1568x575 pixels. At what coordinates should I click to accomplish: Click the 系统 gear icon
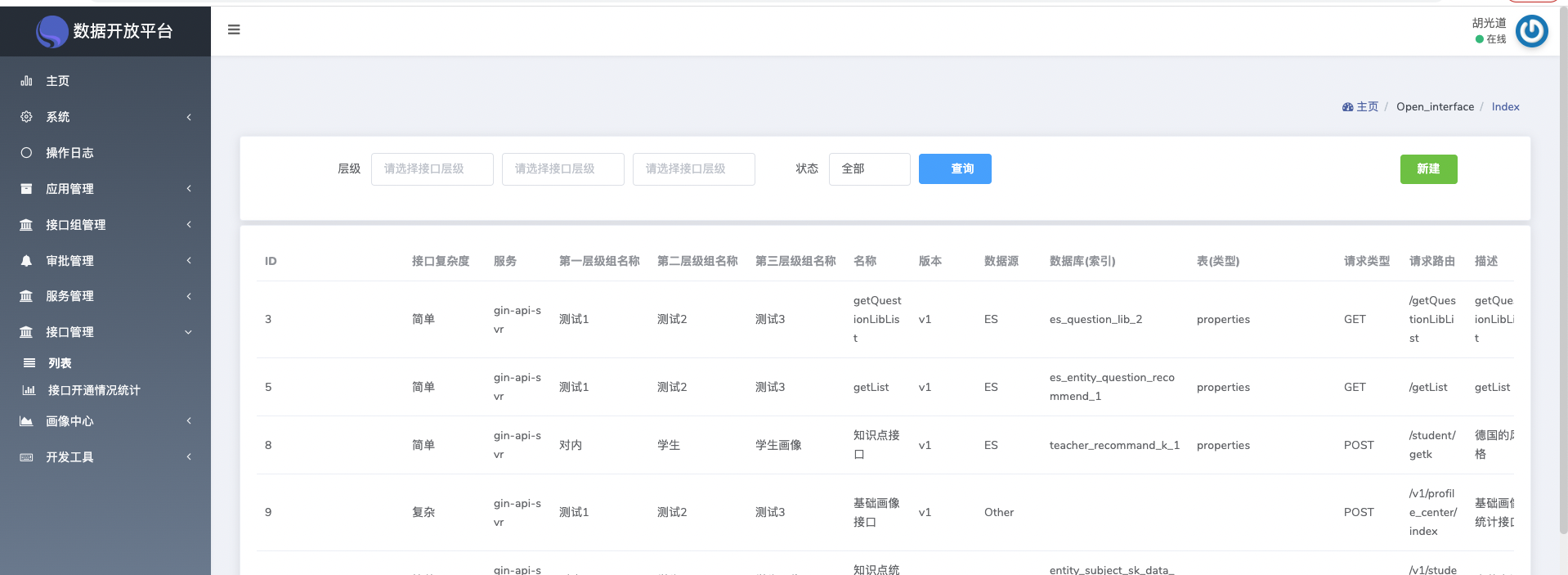pyautogui.click(x=26, y=117)
